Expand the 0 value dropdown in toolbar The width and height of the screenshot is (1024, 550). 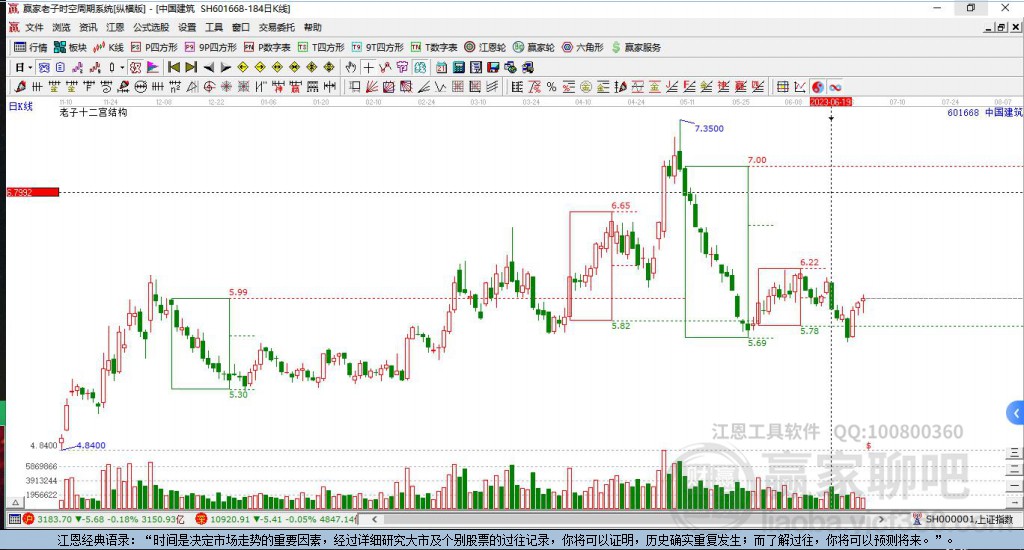click(x=122, y=67)
